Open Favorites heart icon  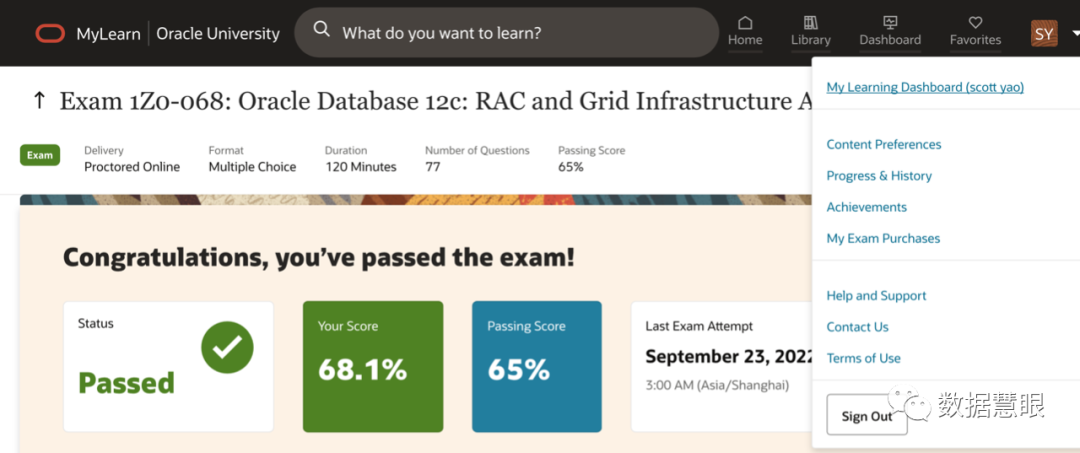coord(975,23)
